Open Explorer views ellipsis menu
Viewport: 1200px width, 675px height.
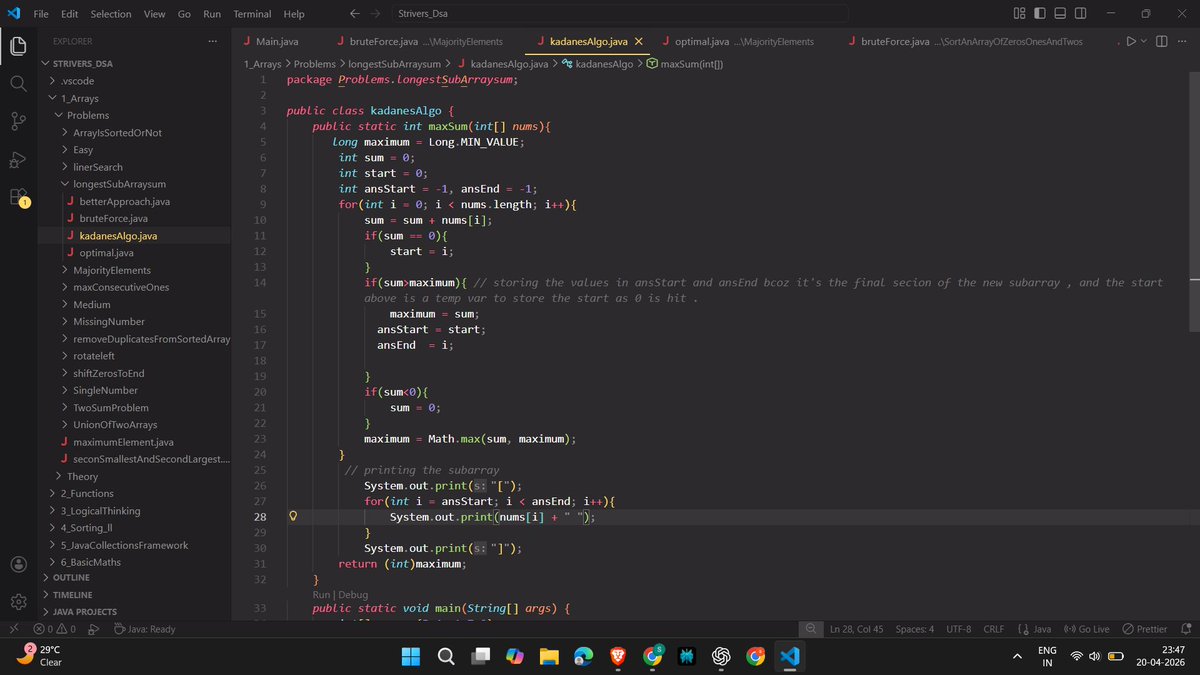click(212, 42)
